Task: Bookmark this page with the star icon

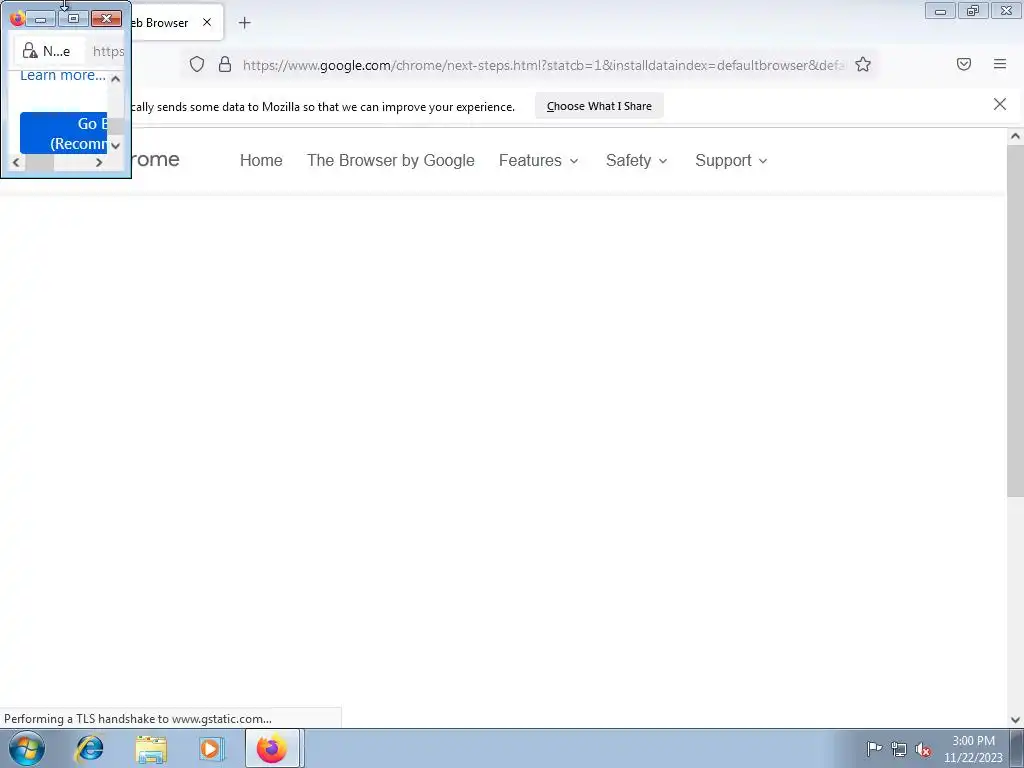Action: tap(863, 64)
